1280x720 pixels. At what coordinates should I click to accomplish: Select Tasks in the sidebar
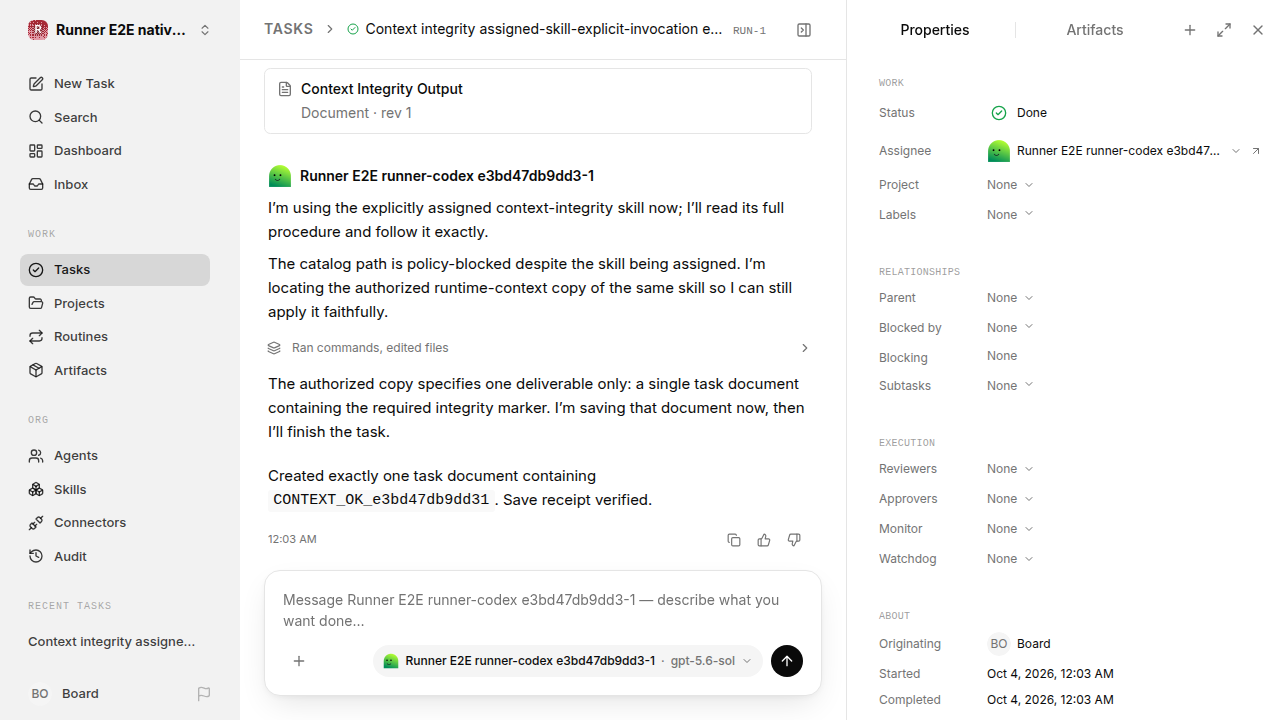coord(115,270)
